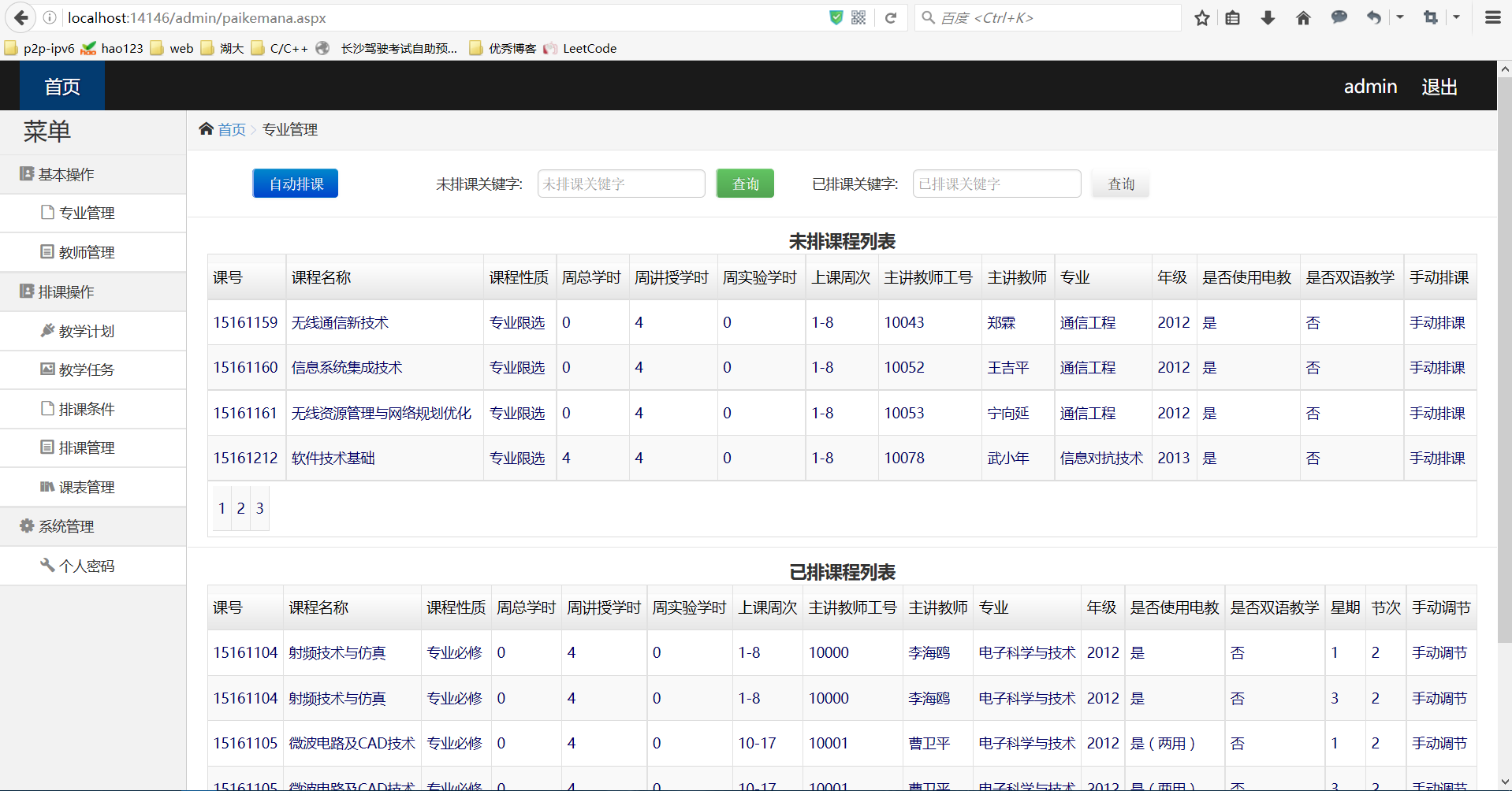Open 排课条件 in the sidebar
Image resolution: width=1512 pixels, height=791 pixels.
click(93, 409)
